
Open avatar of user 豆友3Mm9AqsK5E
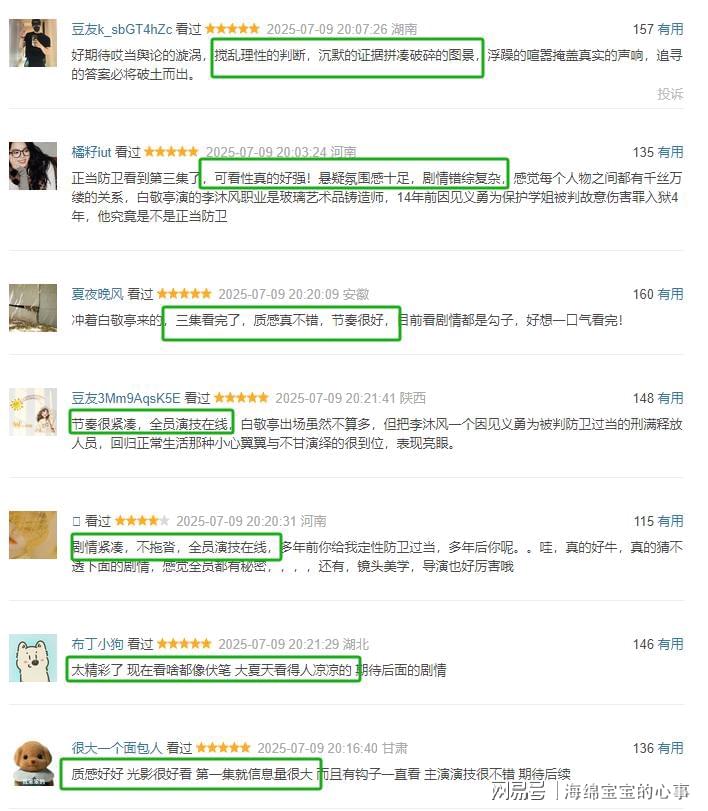(33, 412)
